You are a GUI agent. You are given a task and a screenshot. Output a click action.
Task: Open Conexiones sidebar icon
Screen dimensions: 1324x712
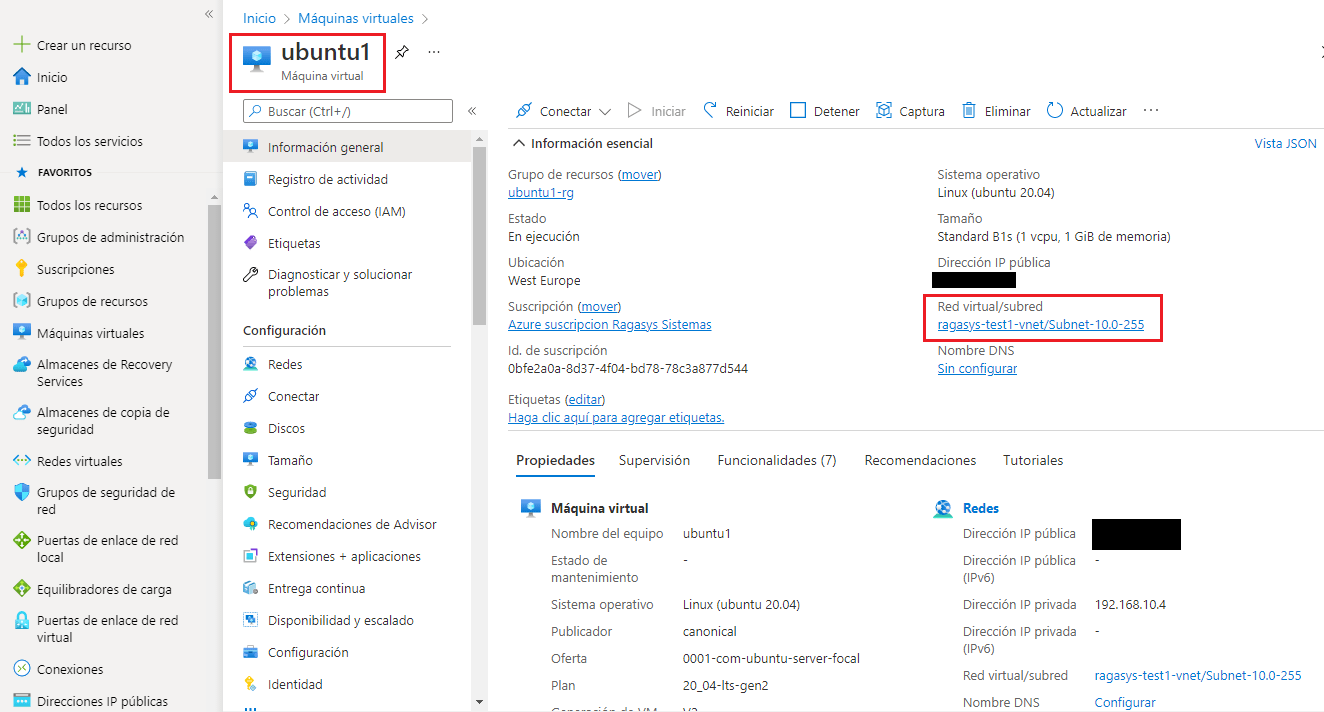point(21,669)
